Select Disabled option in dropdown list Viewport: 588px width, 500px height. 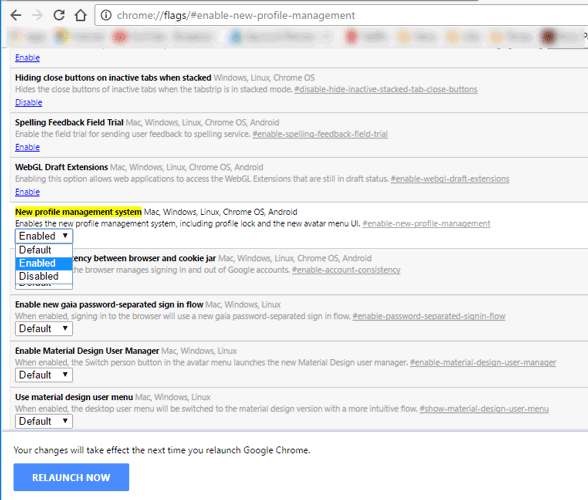[x=44, y=276]
